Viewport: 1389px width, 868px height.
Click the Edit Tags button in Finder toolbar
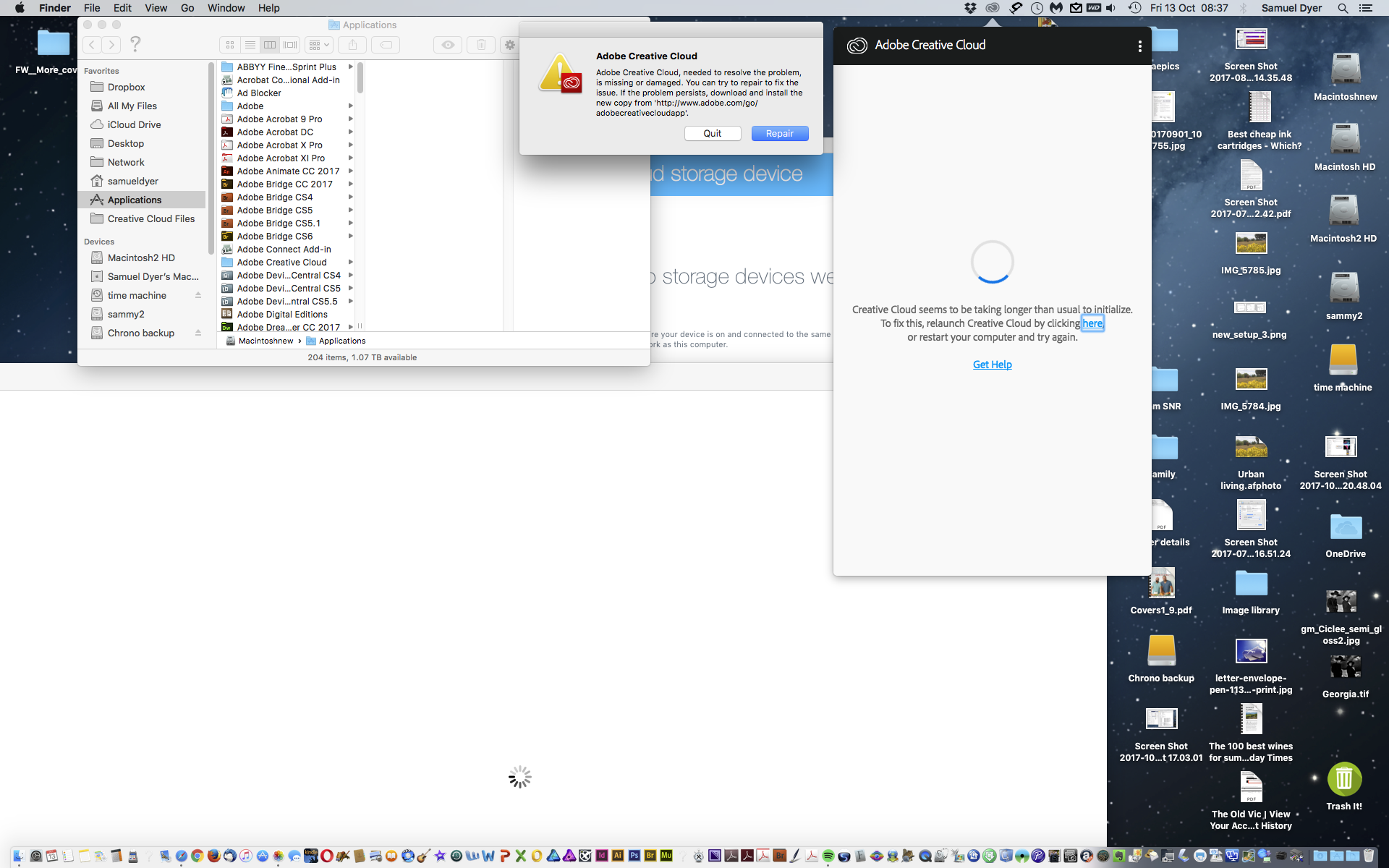point(386,45)
